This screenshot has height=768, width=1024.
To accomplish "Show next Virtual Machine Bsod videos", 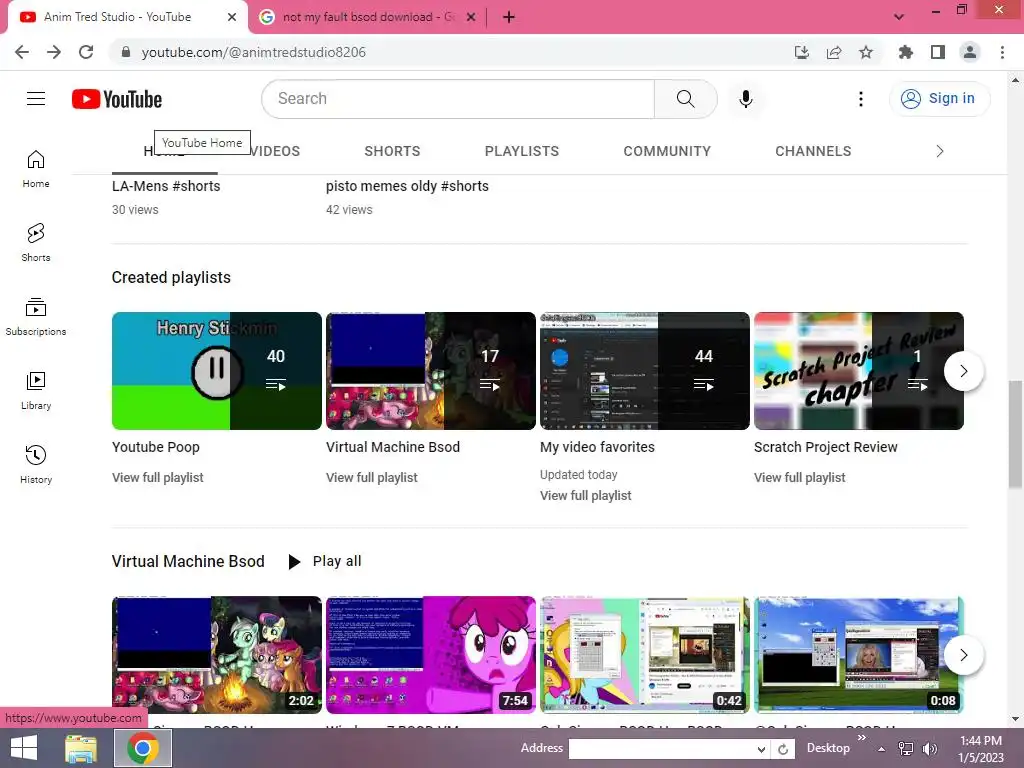I will point(963,655).
